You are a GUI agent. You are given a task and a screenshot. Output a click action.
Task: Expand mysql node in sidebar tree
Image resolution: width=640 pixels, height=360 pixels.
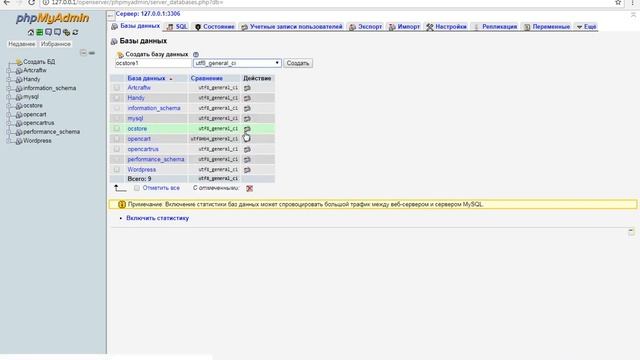point(9,97)
